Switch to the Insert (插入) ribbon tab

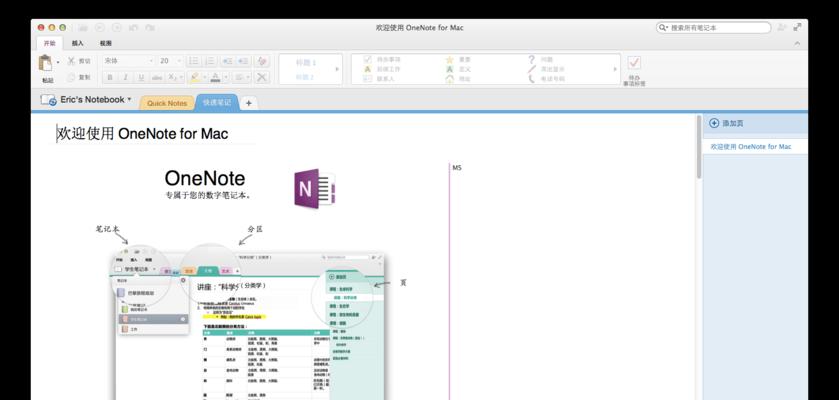78,43
